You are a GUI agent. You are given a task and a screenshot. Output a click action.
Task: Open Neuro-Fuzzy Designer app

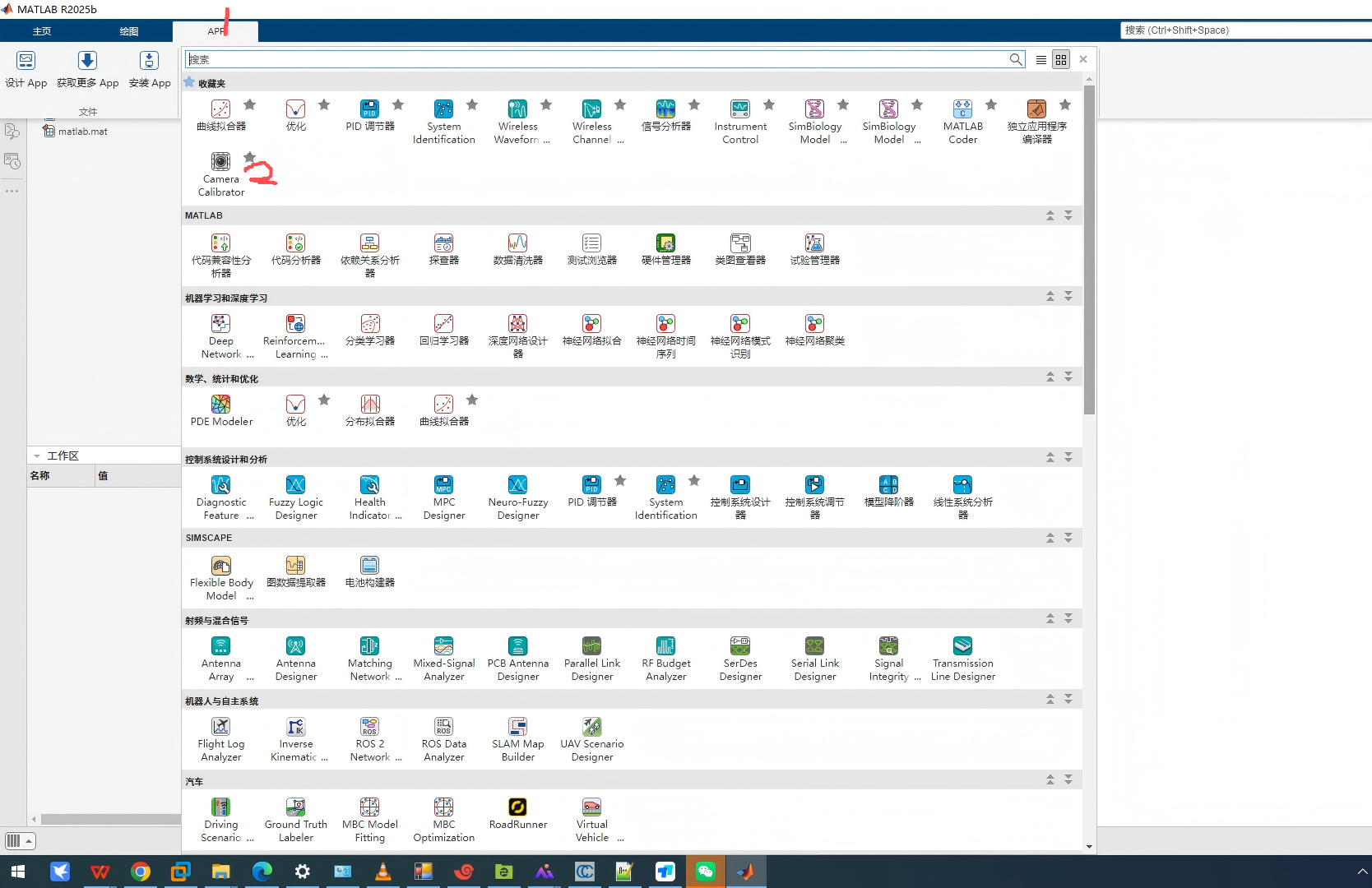pyautogui.click(x=517, y=497)
